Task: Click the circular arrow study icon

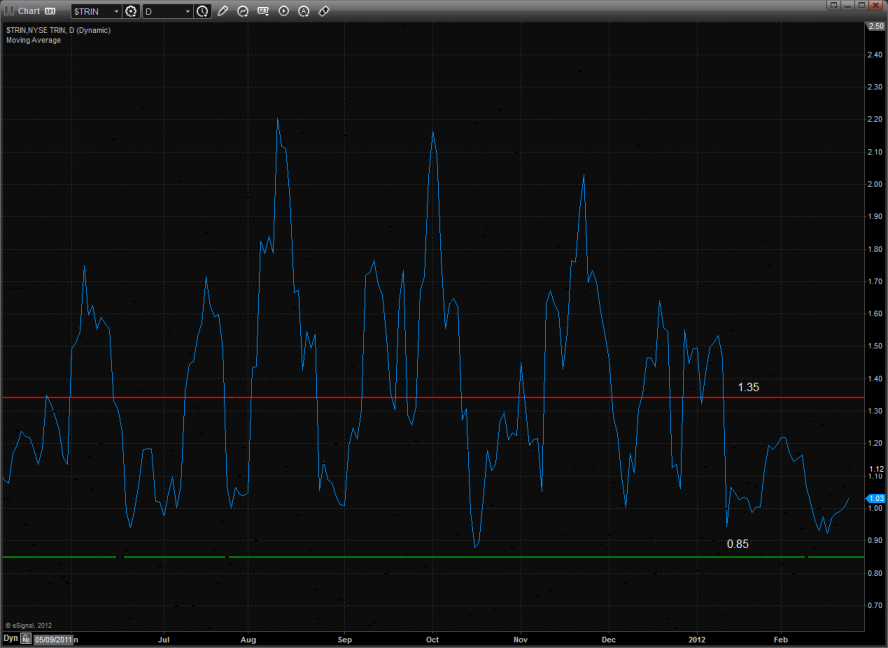Action: 243,11
